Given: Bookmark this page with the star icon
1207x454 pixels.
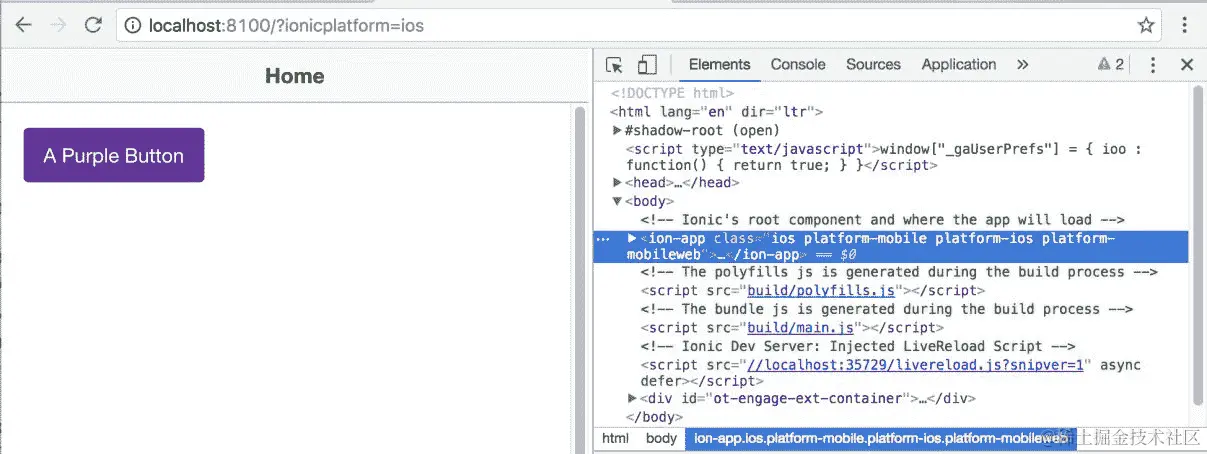Looking at the screenshot, I should 1145,25.
